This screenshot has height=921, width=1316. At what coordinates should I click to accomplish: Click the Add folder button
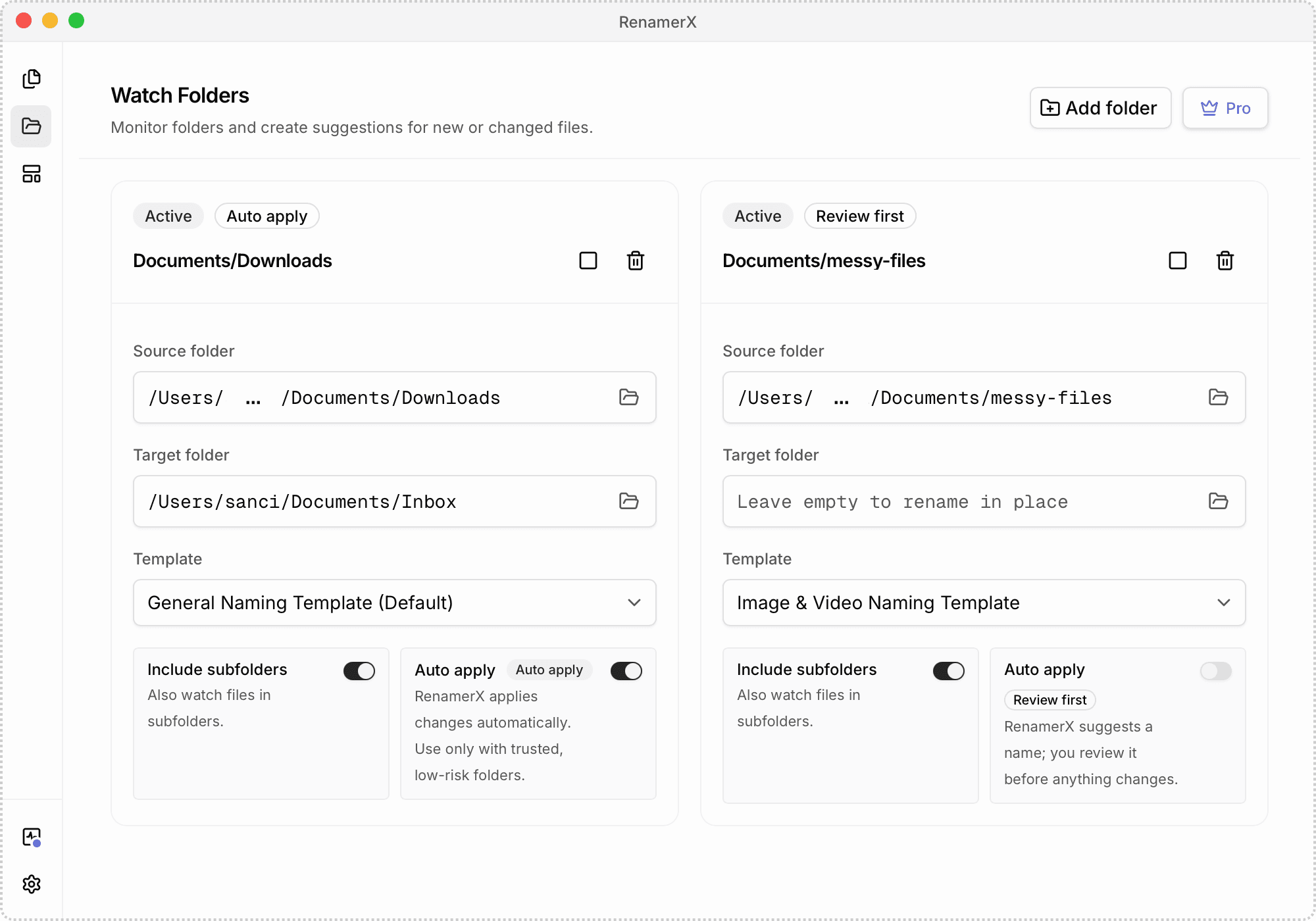point(1100,108)
